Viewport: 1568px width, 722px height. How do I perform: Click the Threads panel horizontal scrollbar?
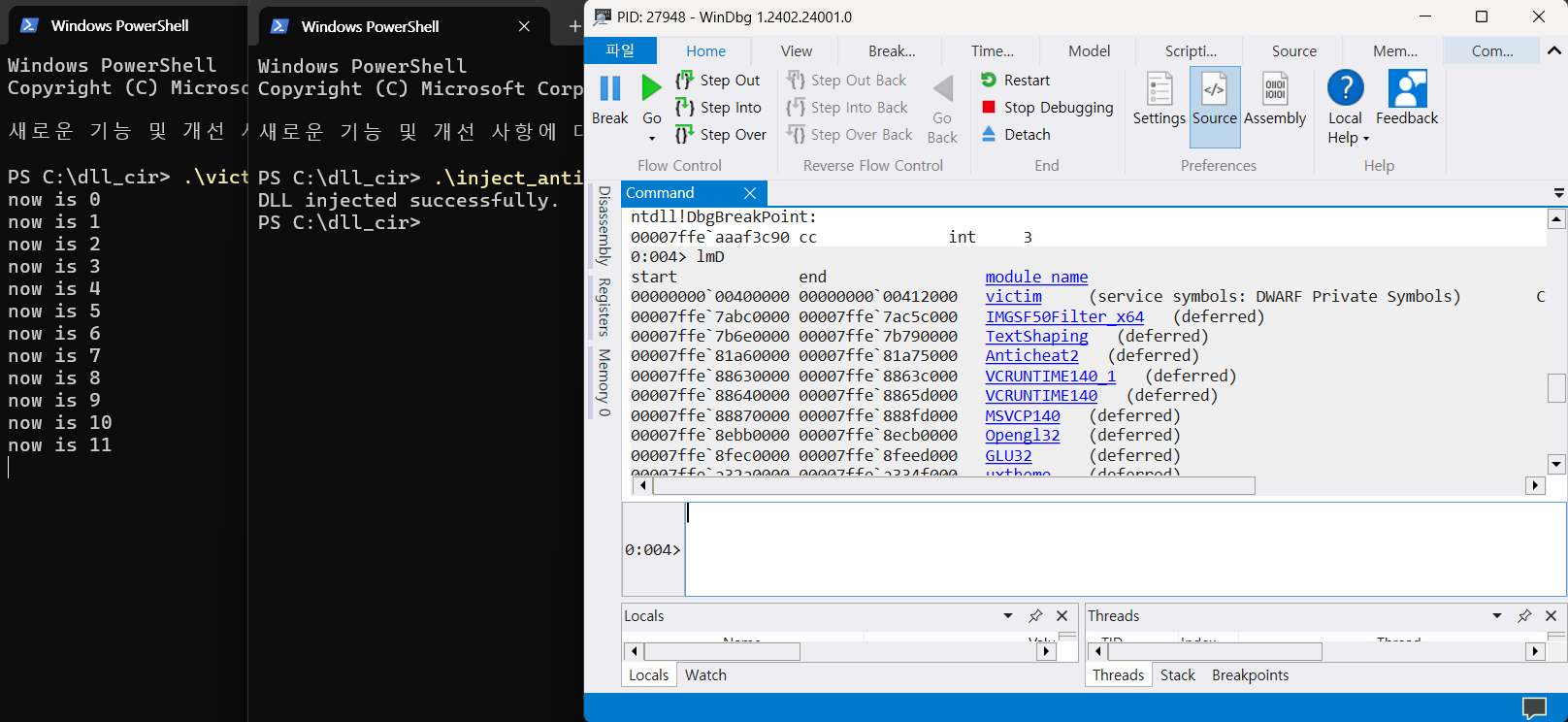[1213, 651]
